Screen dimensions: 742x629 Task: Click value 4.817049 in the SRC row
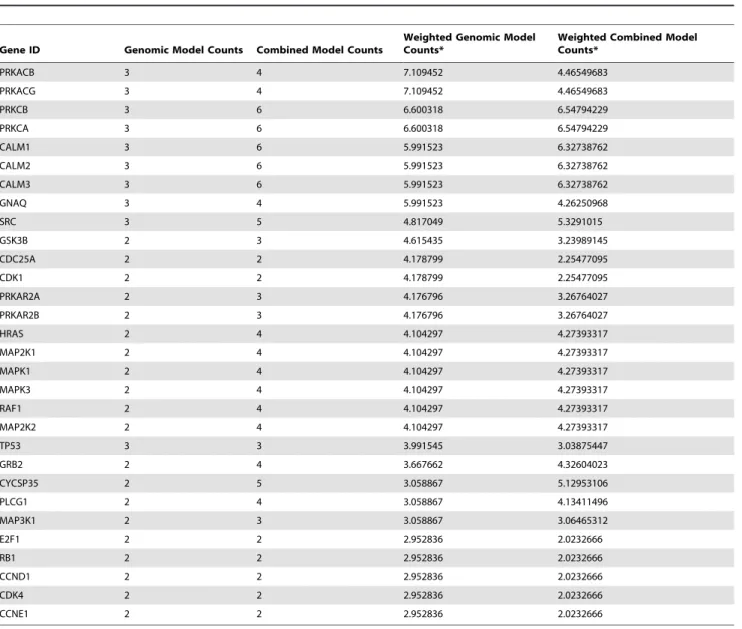(x=423, y=222)
